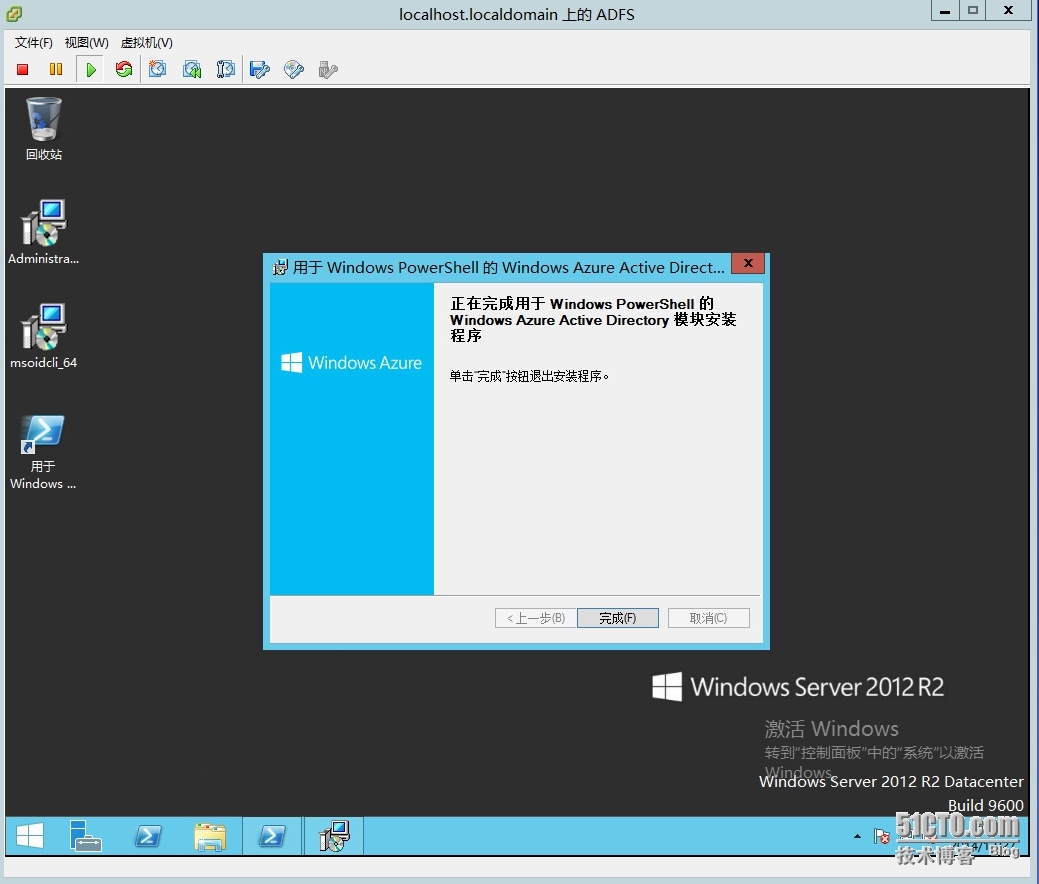
Task: Close the Azure AD module installer dialog
Action: click(x=748, y=263)
